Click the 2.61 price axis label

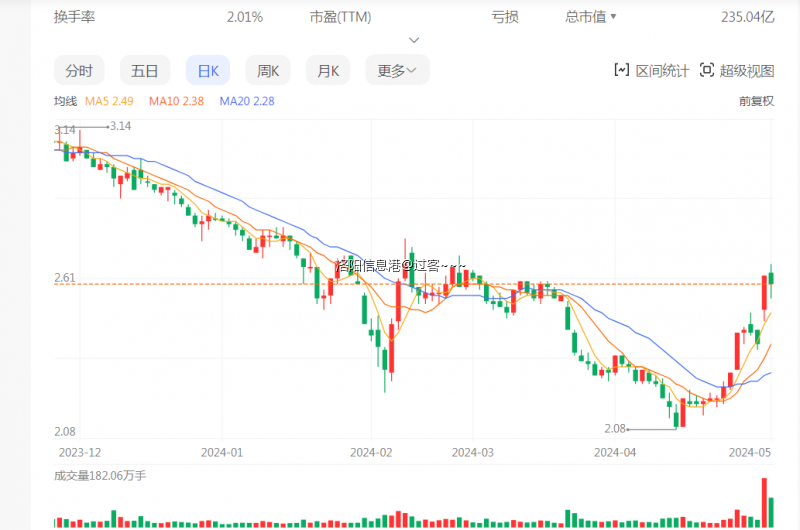(65, 277)
